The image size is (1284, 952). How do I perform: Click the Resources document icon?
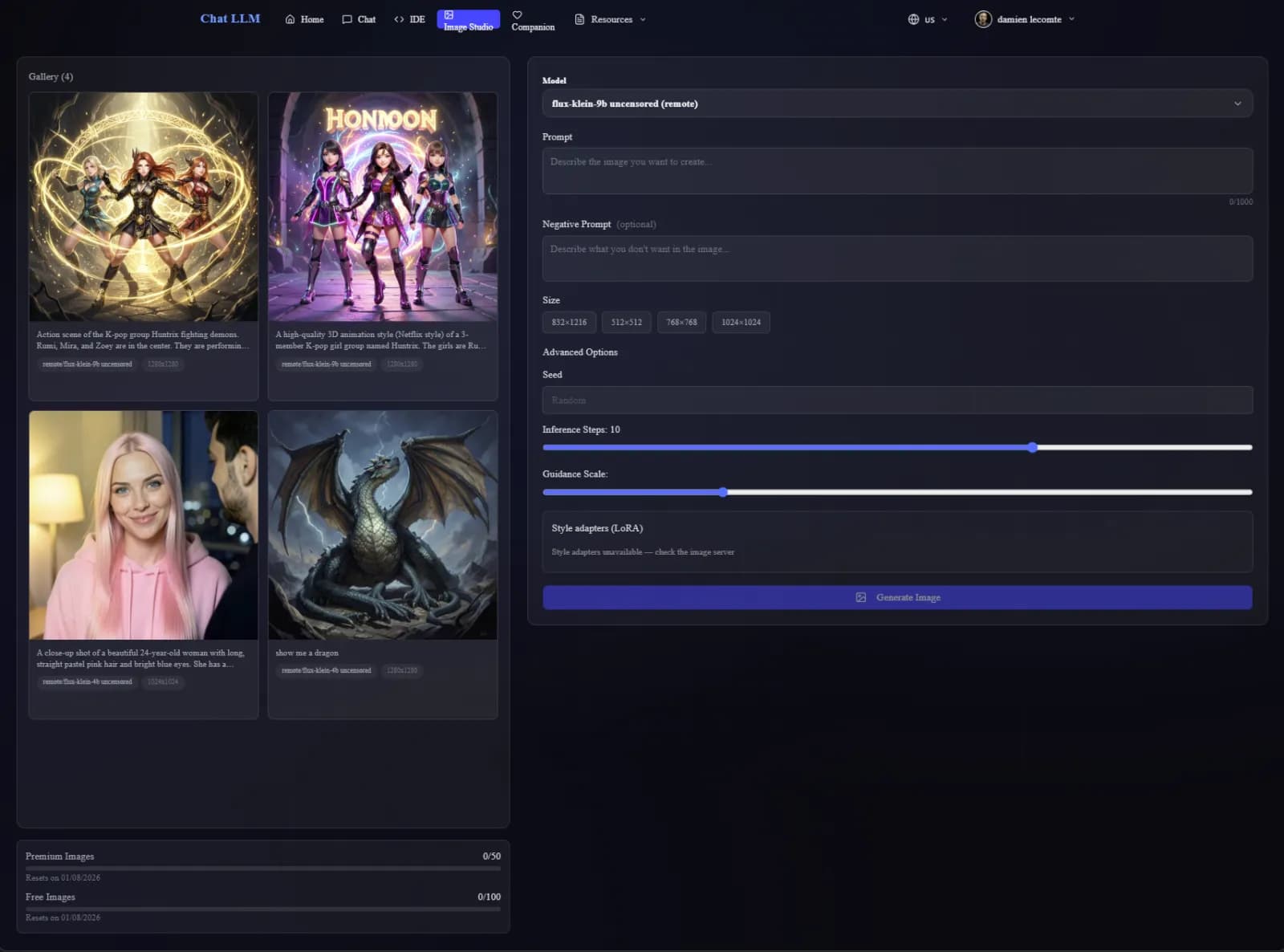pyautogui.click(x=579, y=19)
